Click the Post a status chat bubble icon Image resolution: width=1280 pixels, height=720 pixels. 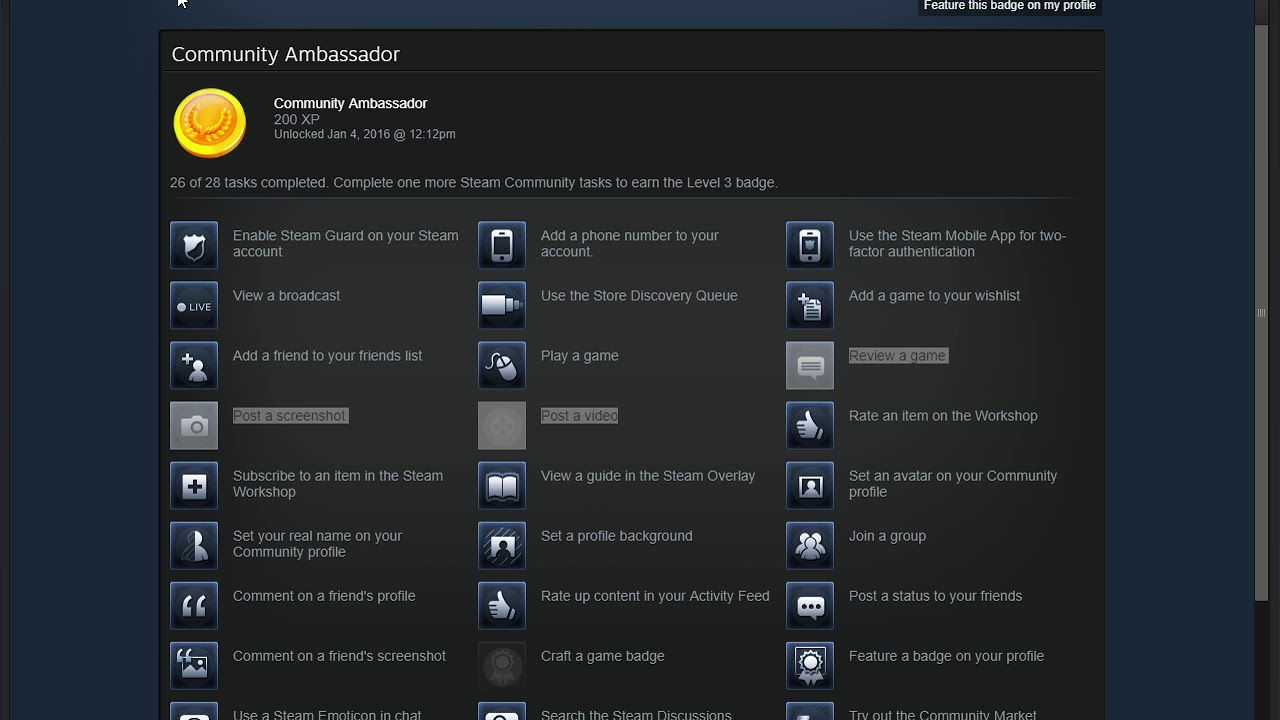point(810,606)
